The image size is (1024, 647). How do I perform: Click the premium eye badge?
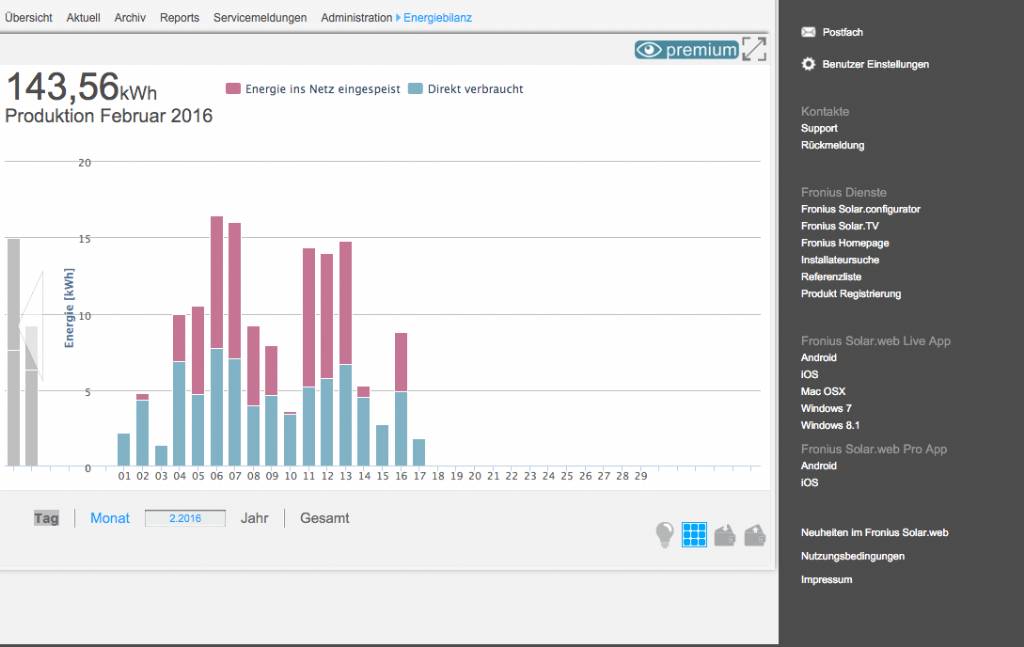686,50
